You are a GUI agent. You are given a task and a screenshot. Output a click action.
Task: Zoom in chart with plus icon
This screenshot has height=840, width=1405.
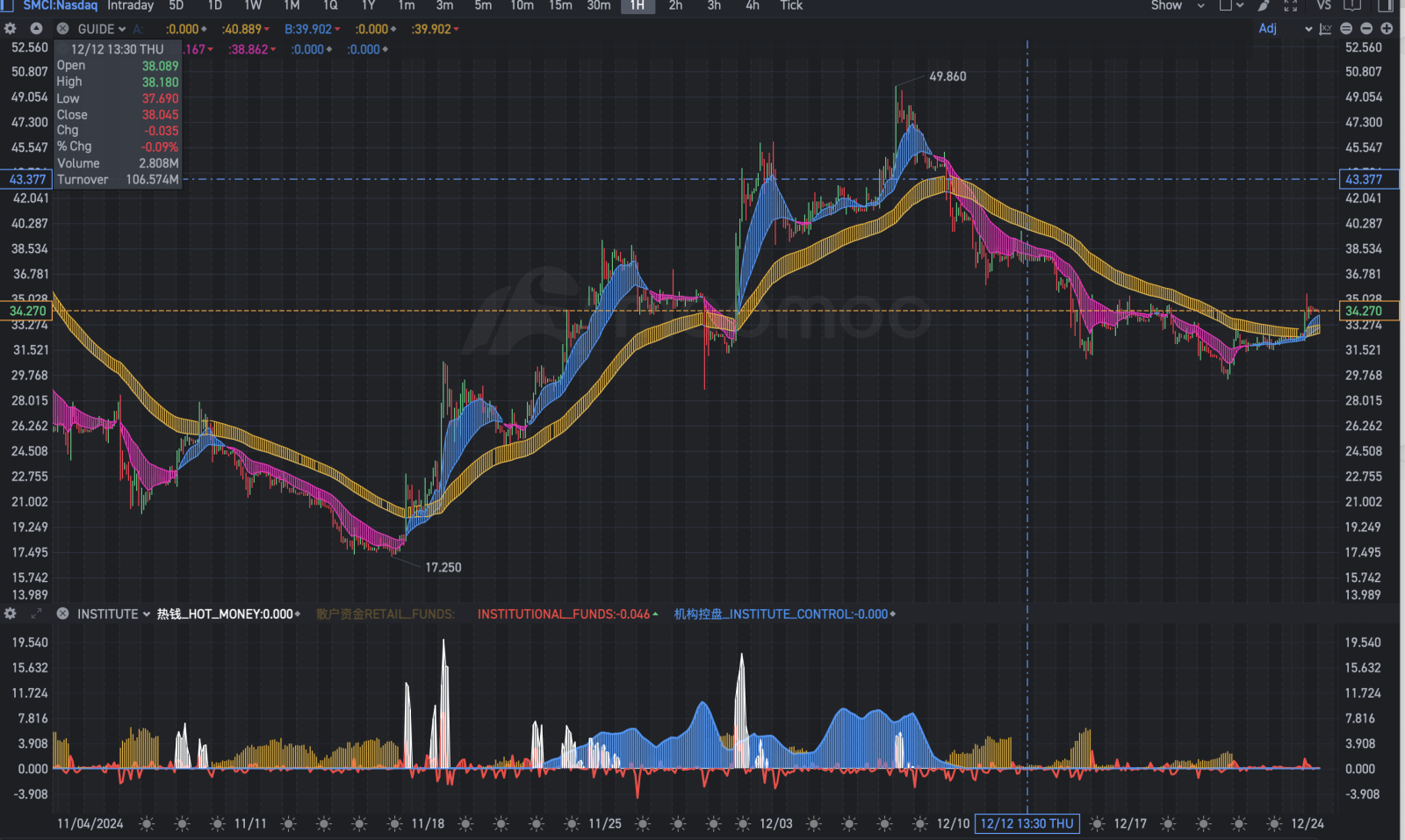(x=1387, y=29)
